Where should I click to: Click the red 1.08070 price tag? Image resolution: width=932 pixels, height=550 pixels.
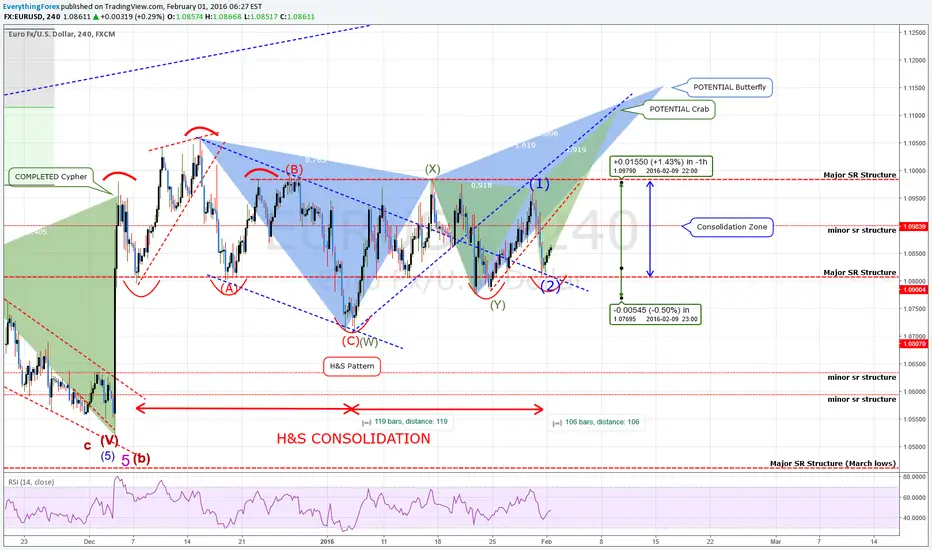(914, 344)
